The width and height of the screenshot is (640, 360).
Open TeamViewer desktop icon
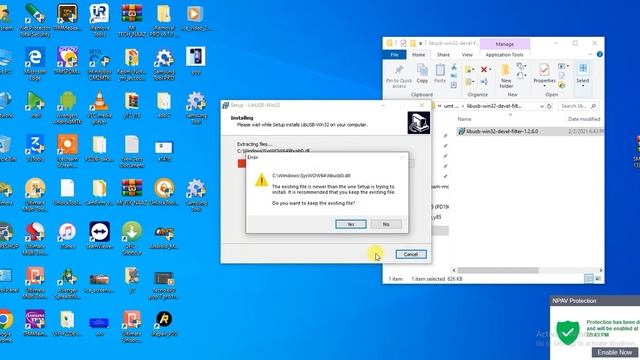coord(100,236)
